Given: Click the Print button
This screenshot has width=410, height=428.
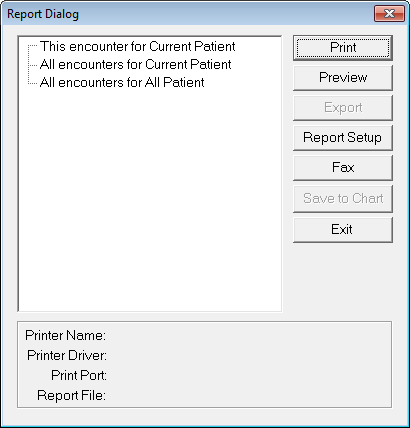Looking at the screenshot, I should 343,48.
